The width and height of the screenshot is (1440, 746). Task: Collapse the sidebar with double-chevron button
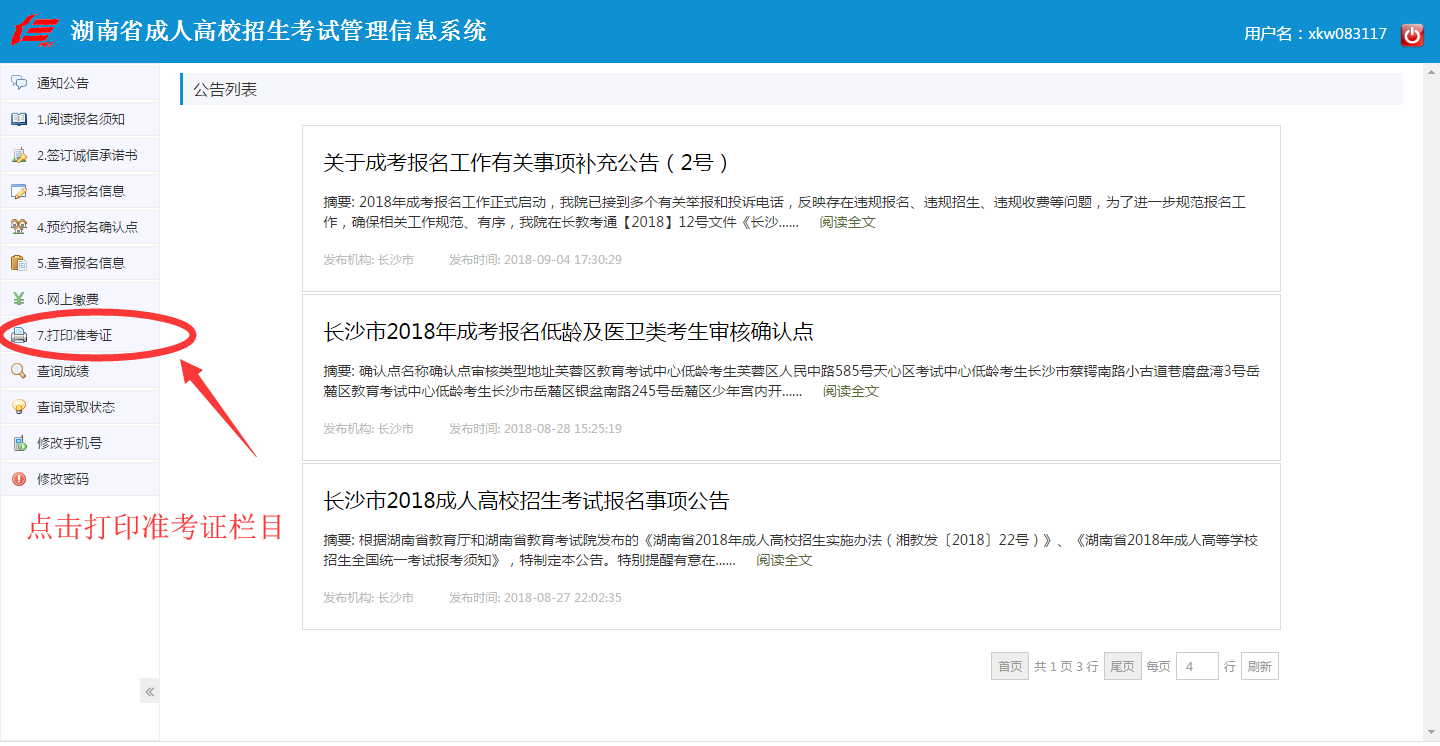click(150, 691)
